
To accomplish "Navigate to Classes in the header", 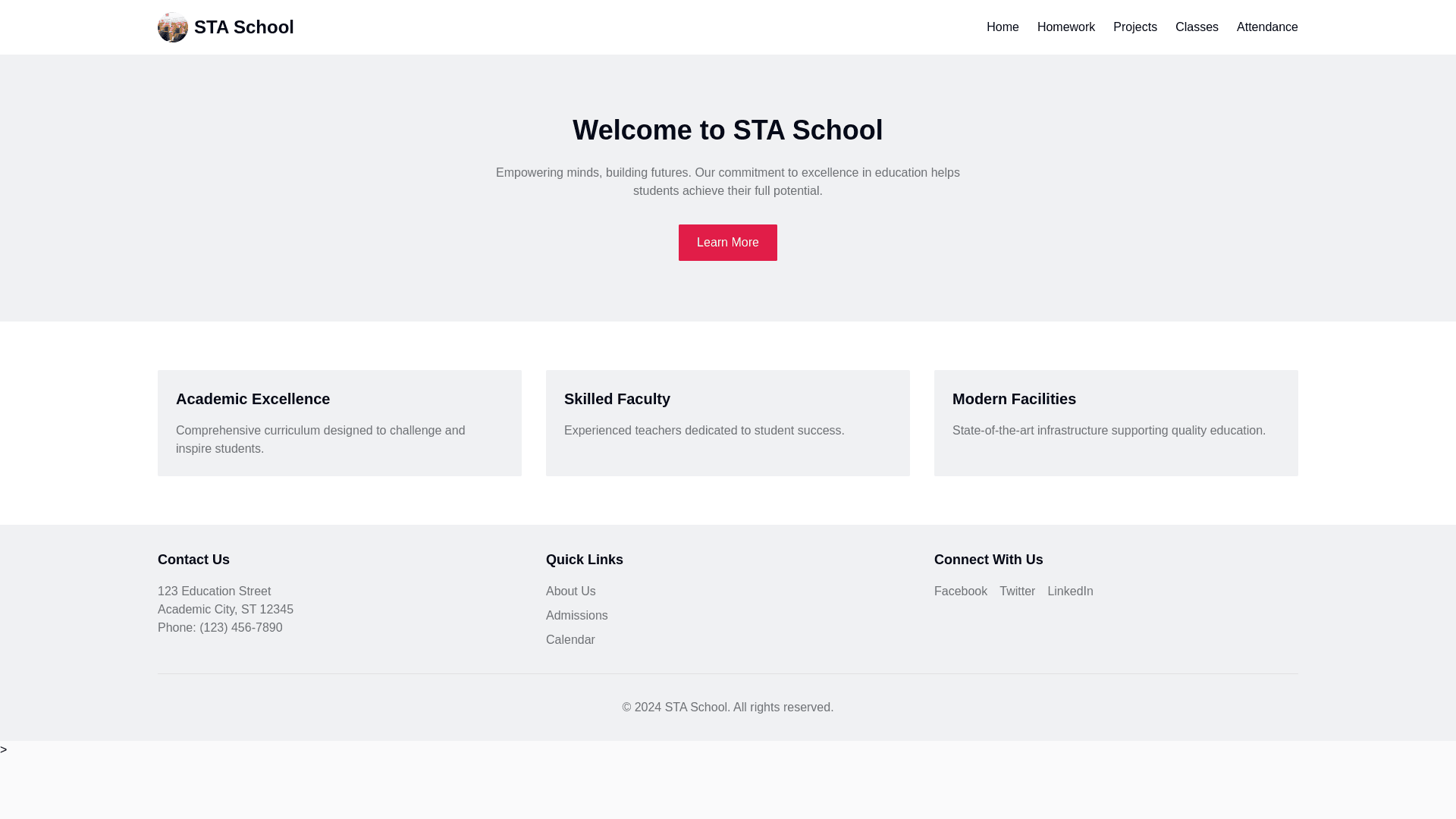I will pyautogui.click(x=1196, y=27).
